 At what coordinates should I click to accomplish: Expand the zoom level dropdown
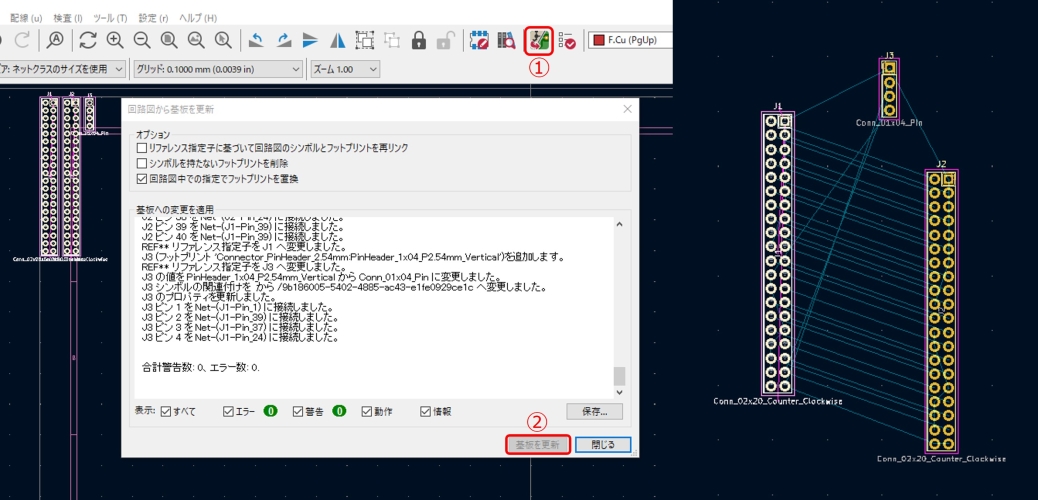pos(345,69)
